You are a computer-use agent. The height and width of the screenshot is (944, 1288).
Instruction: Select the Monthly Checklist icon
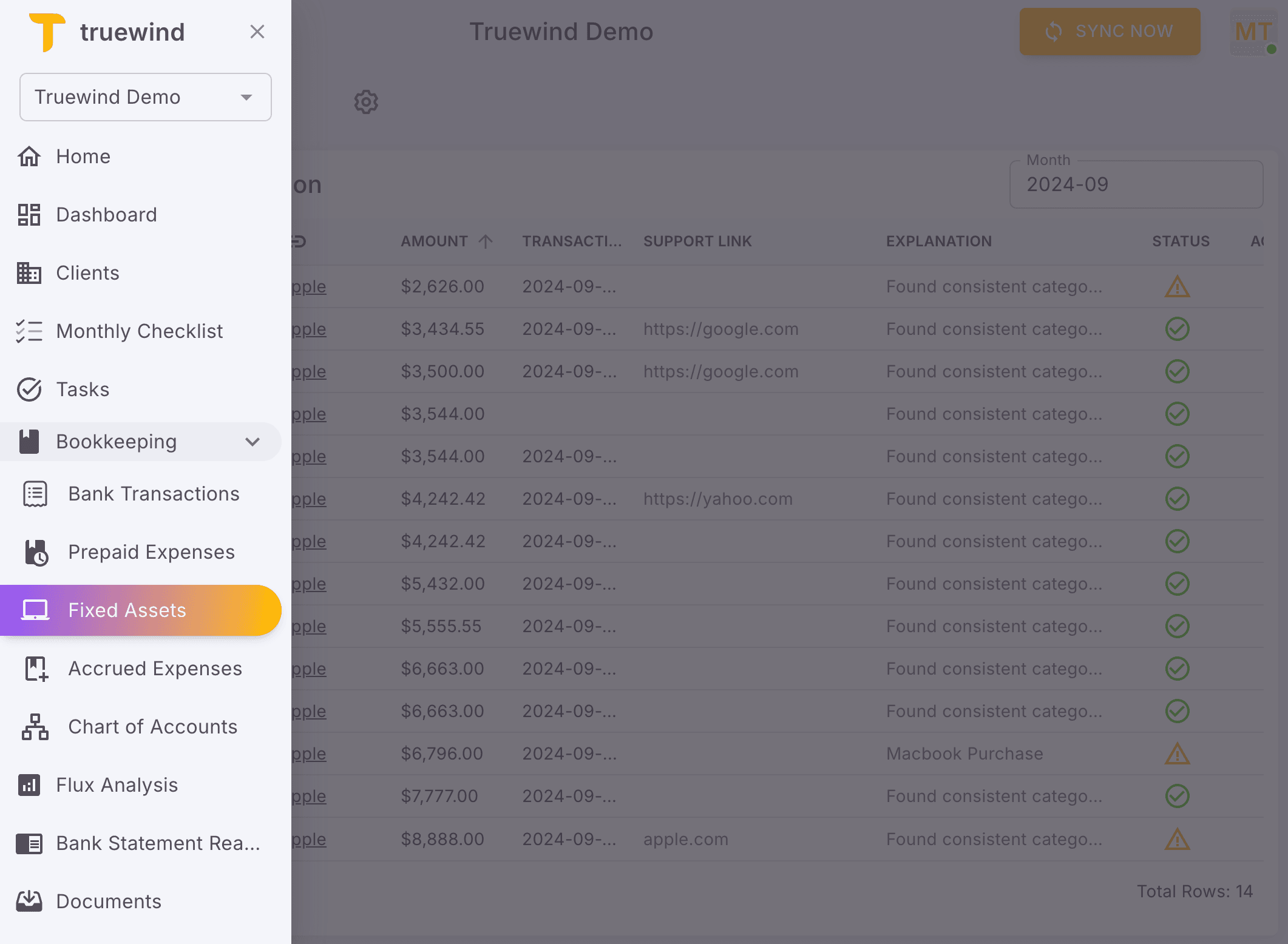[29, 331]
